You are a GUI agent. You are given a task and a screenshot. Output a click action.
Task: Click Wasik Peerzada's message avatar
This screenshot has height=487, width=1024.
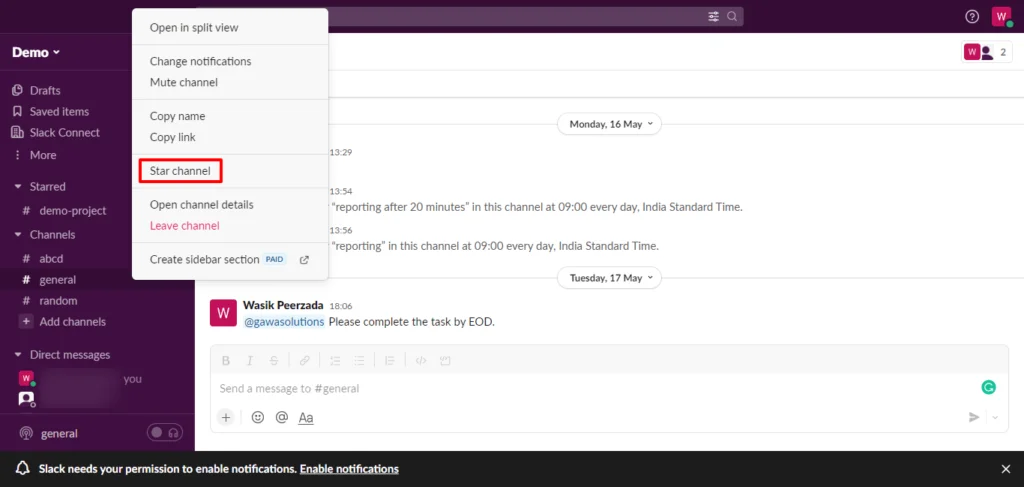(x=223, y=313)
